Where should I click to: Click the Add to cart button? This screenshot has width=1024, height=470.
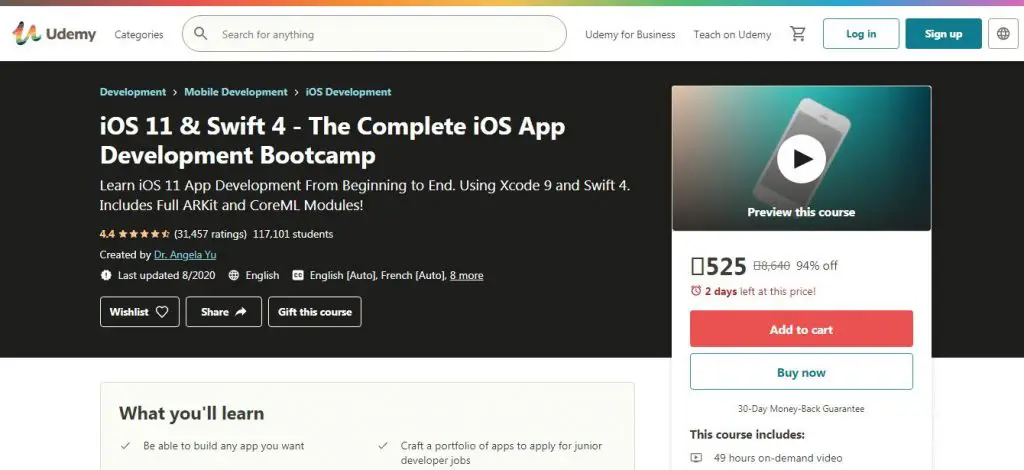(x=801, y=329)
